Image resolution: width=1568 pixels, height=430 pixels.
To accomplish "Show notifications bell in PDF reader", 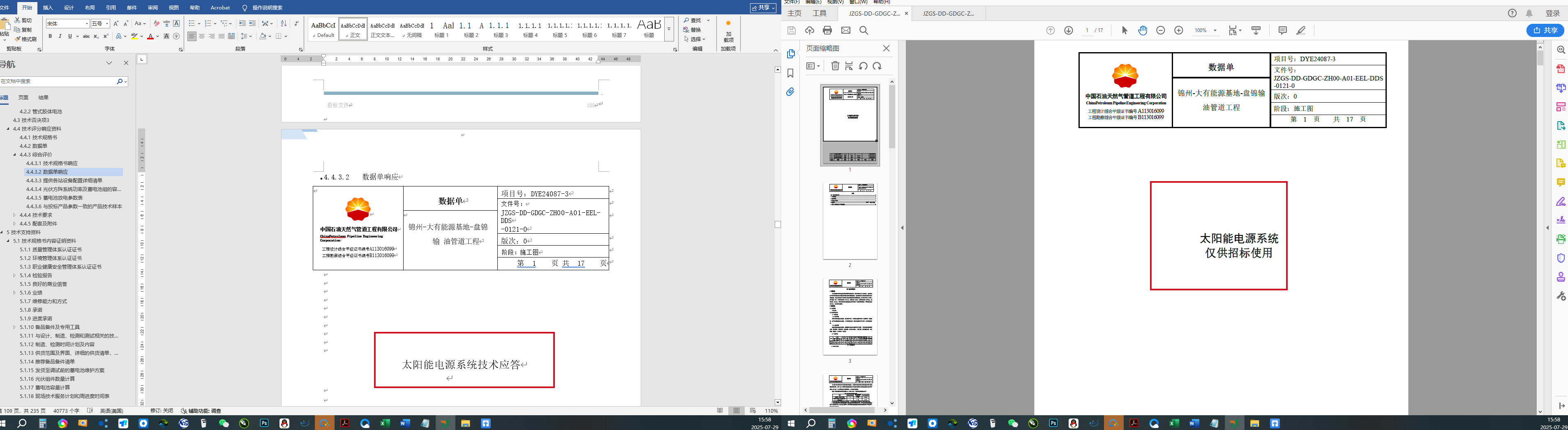I will pyautogui.click(x=1529, y=14).
